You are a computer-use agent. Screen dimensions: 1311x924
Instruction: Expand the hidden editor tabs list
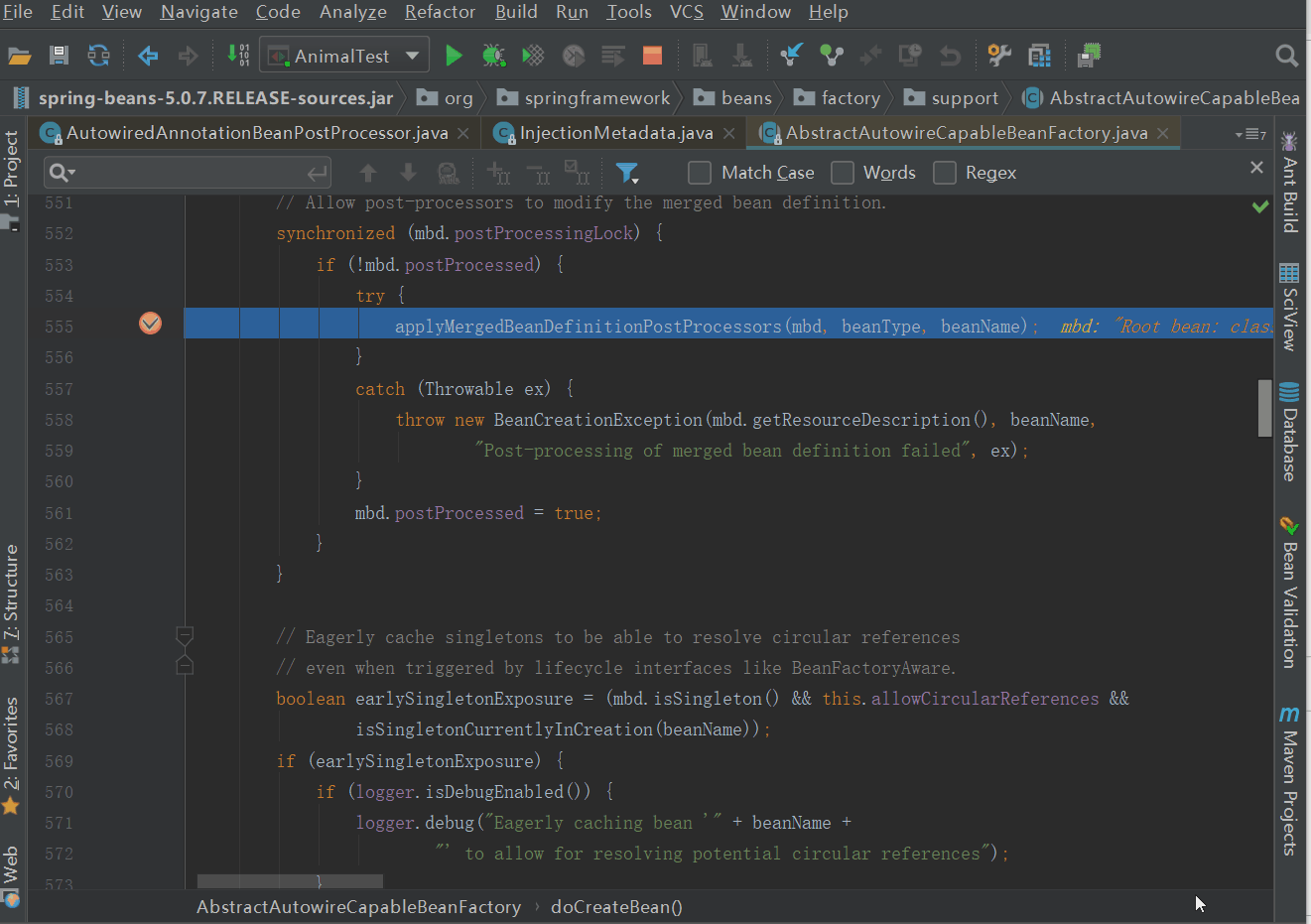click(1250, 134)
